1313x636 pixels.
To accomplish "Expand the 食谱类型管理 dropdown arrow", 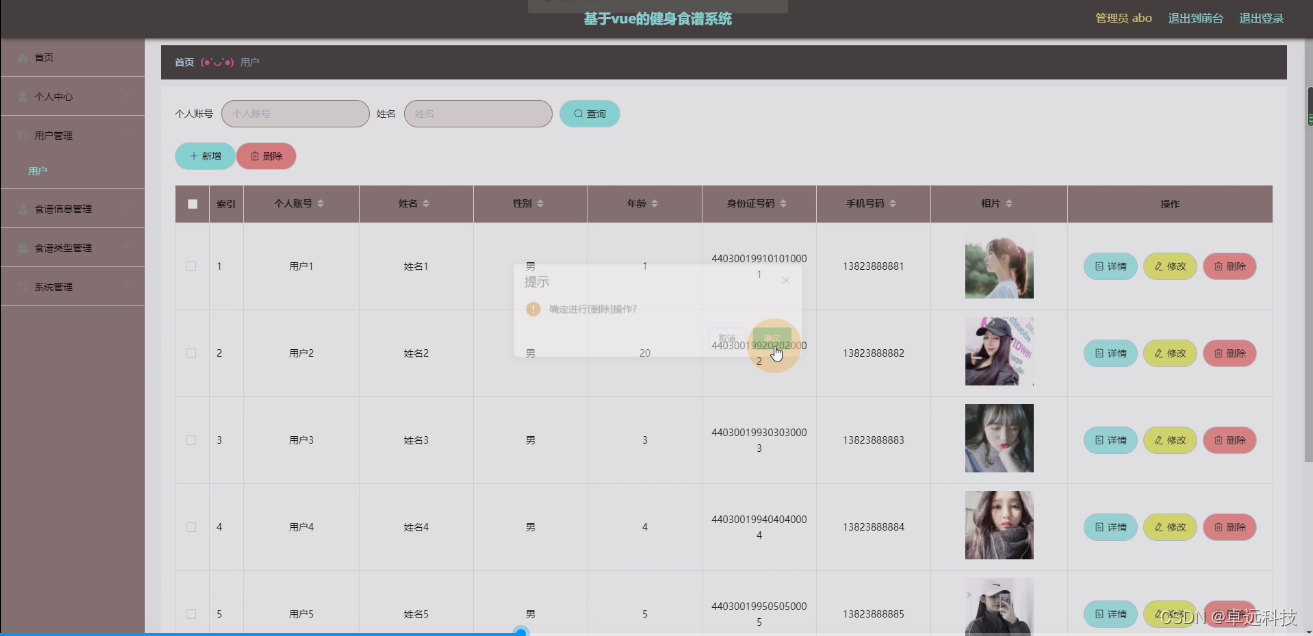I will pos(125,245).
